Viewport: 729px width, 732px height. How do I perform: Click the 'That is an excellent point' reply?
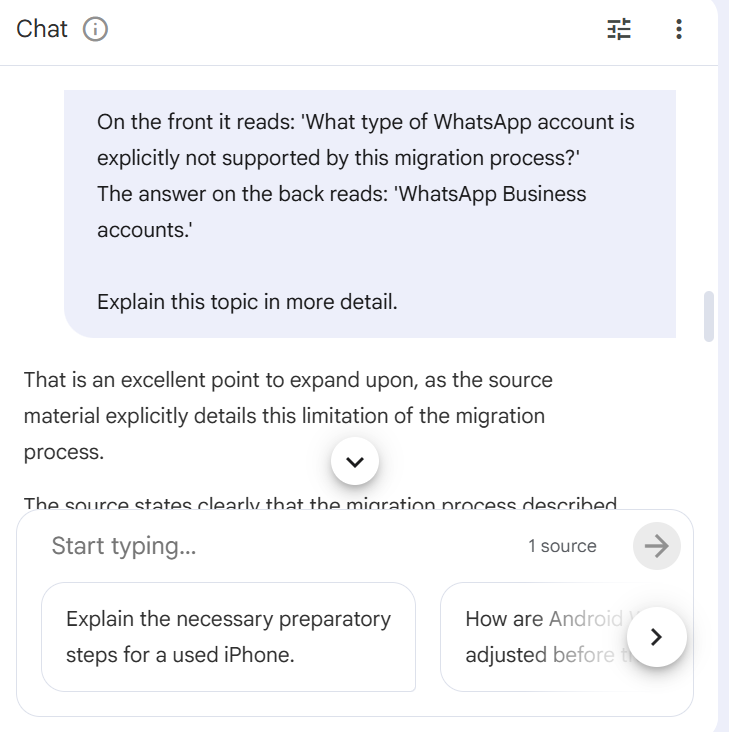288,380
